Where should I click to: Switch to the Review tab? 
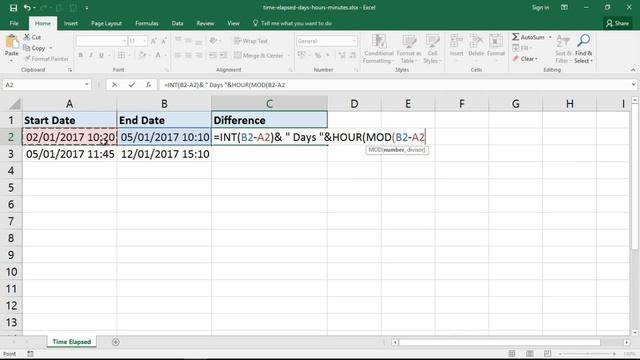coord(205,23)
